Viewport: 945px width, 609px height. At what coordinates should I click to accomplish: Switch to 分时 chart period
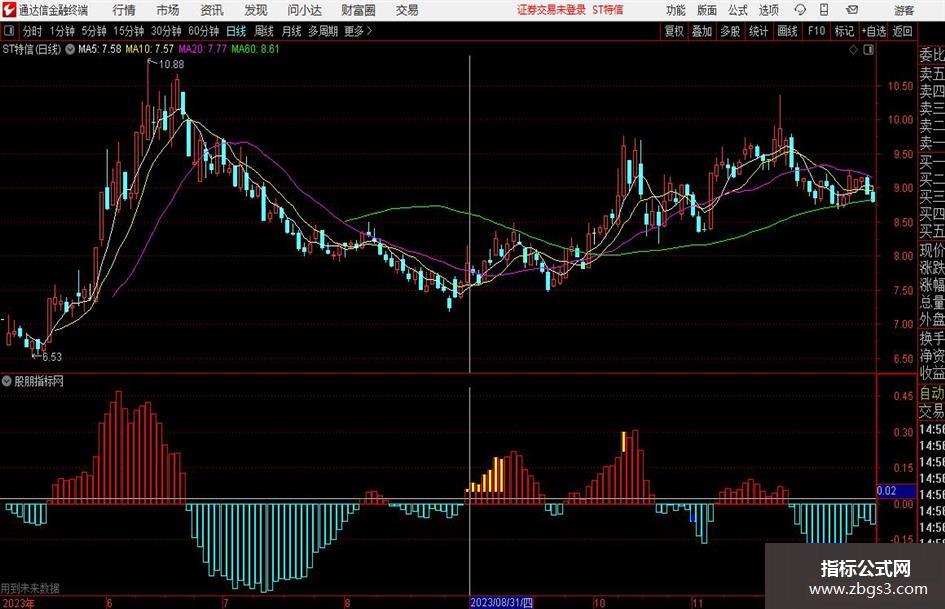click(33, 31)
